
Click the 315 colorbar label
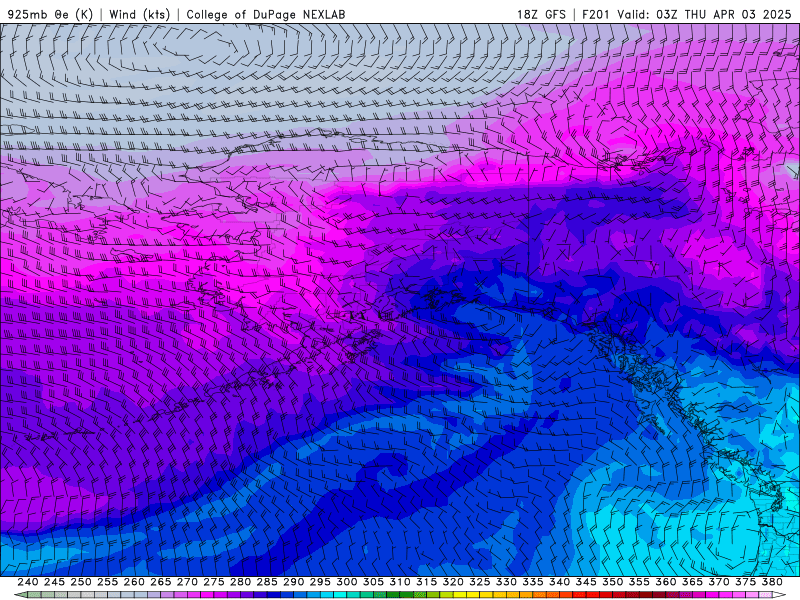[x=427, y=582]
